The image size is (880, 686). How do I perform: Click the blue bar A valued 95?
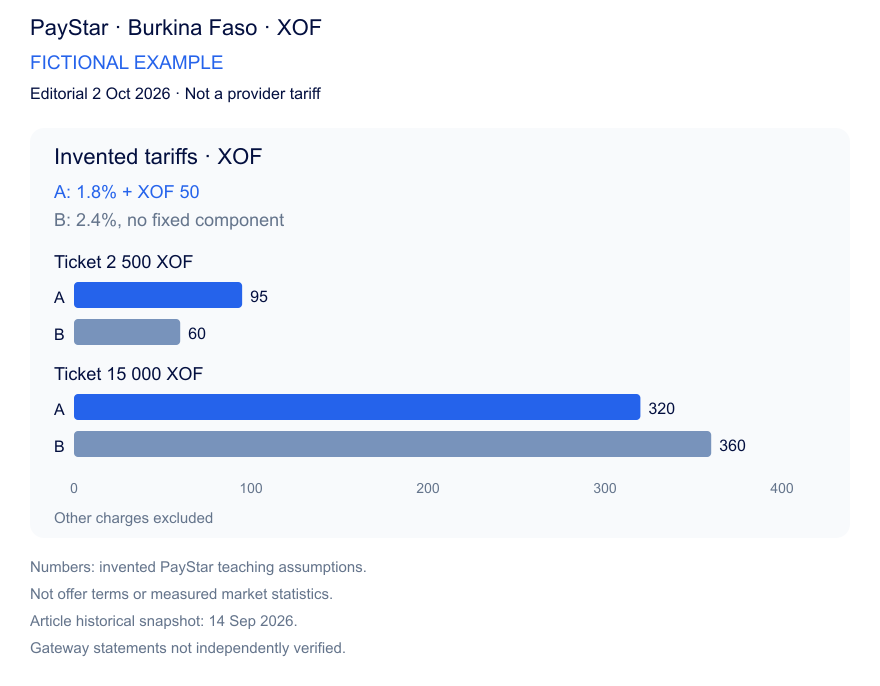[x=158, y=295]
